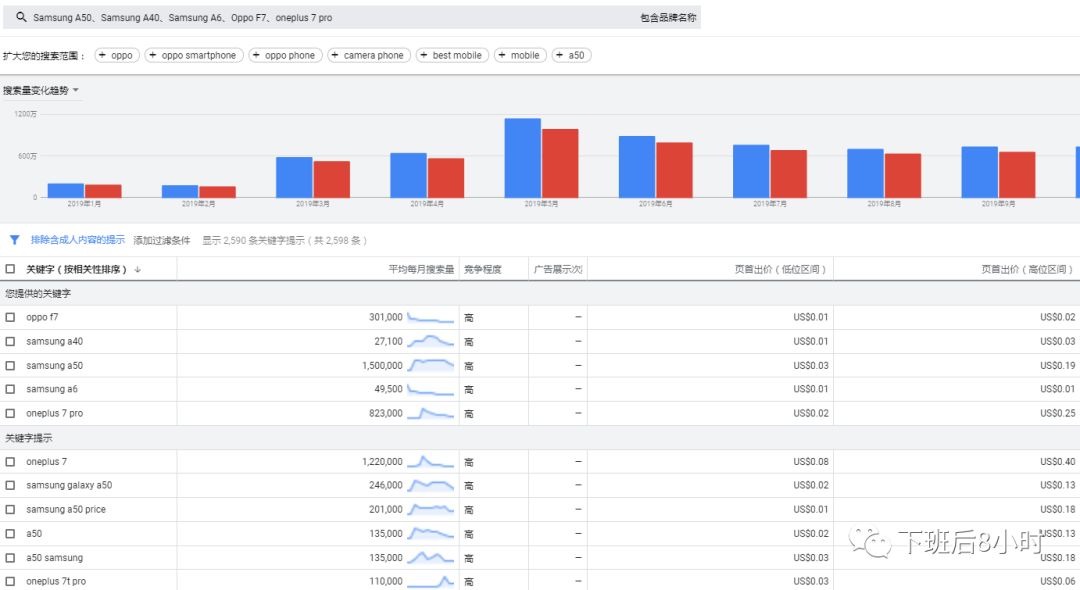Open the samsung galaxy a50 trend sparkline

pos(430,485)
